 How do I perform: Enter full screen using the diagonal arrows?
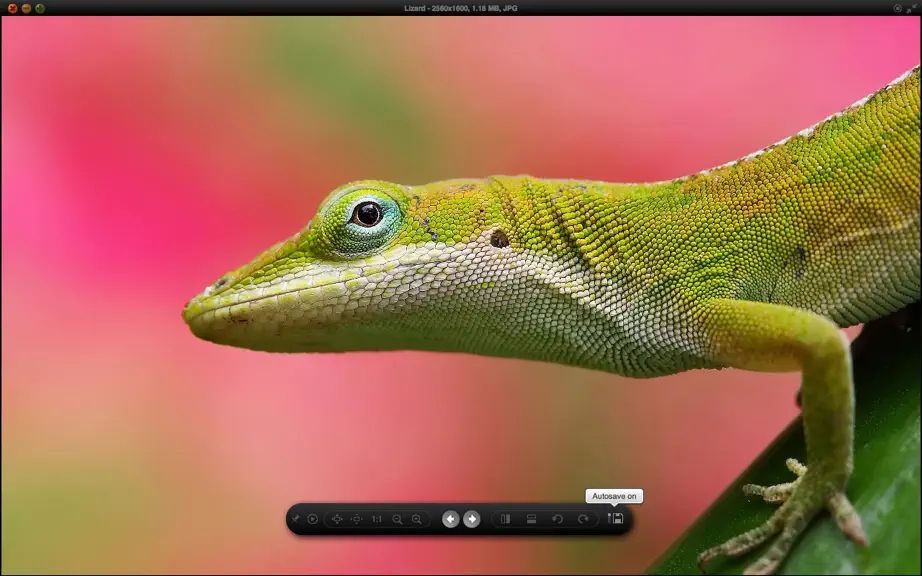tap(912, 8)
